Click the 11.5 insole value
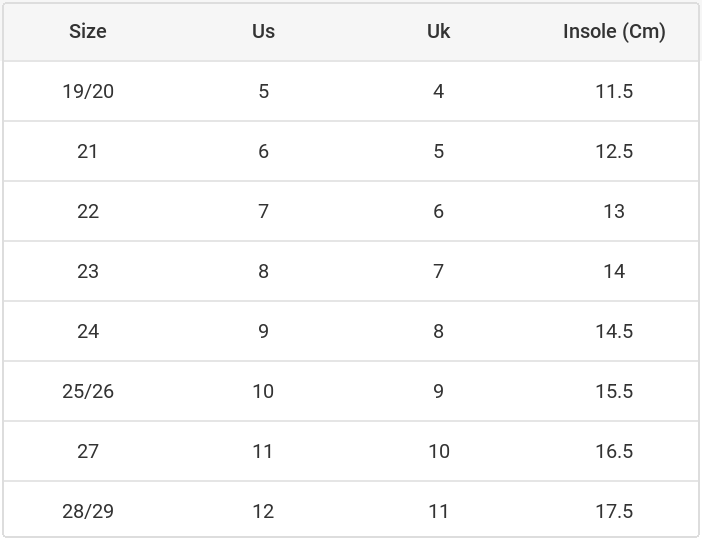The height and width of the screenshot is (540, 702). click(614, 91)
